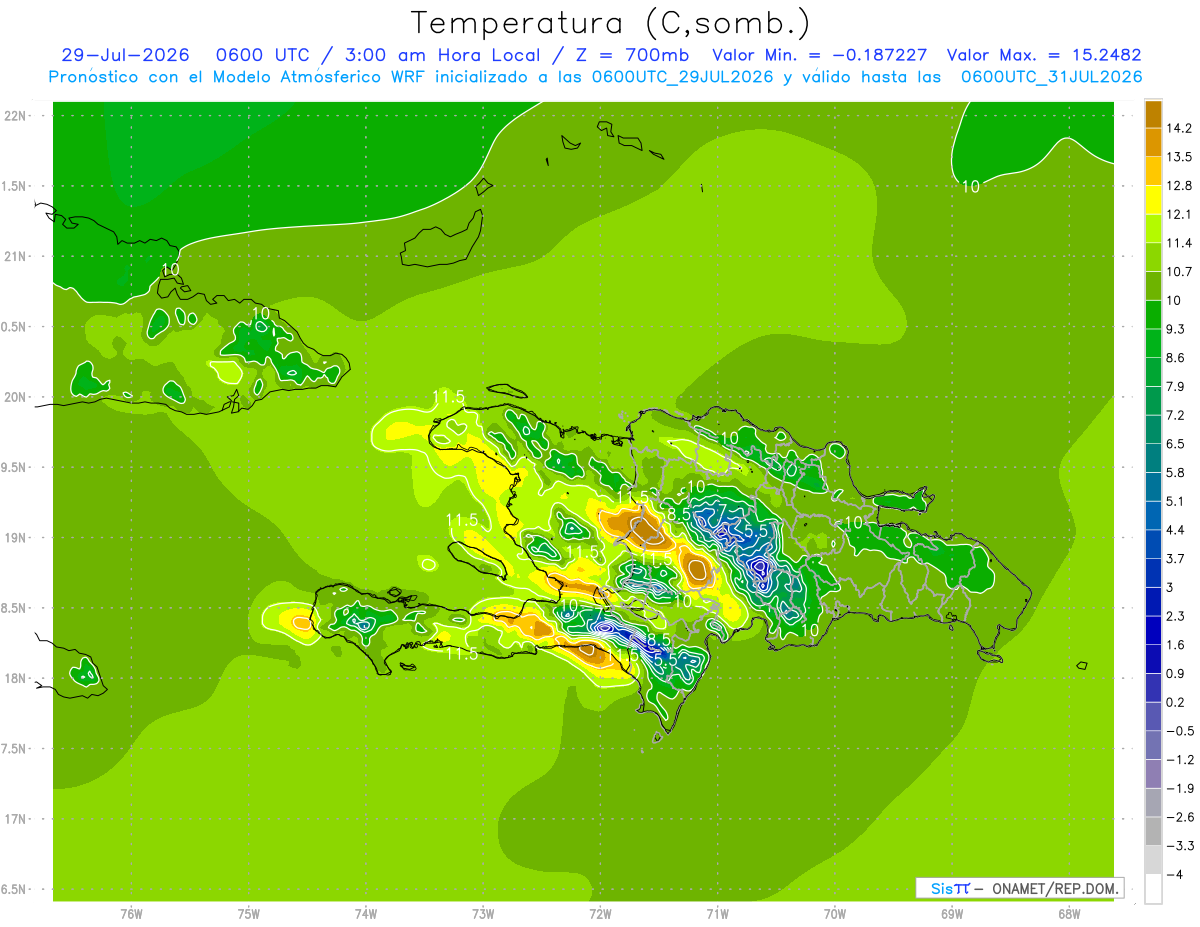This screenshot has width=1200, height=927.
Task: Click the colorbar value '12.8'
Action: [x=1179, y=186]
